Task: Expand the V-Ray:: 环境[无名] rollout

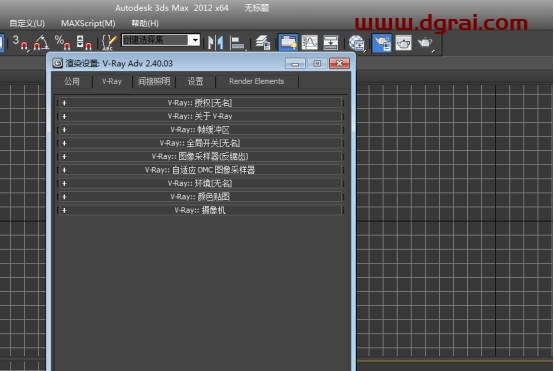Action: point(200,183)
